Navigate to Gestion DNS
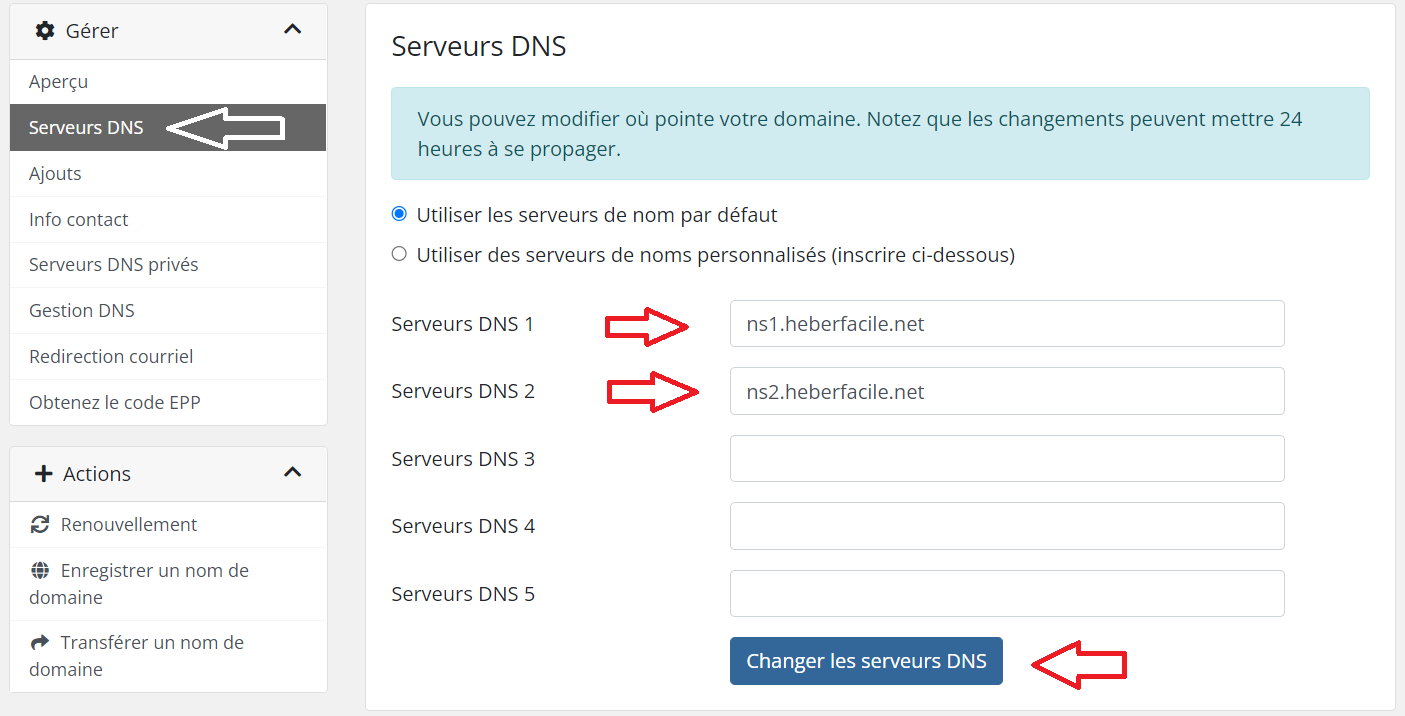Image resolution: width=1405 pixels, height=716 pixels. pyautogui.click(x=82, y=311)
